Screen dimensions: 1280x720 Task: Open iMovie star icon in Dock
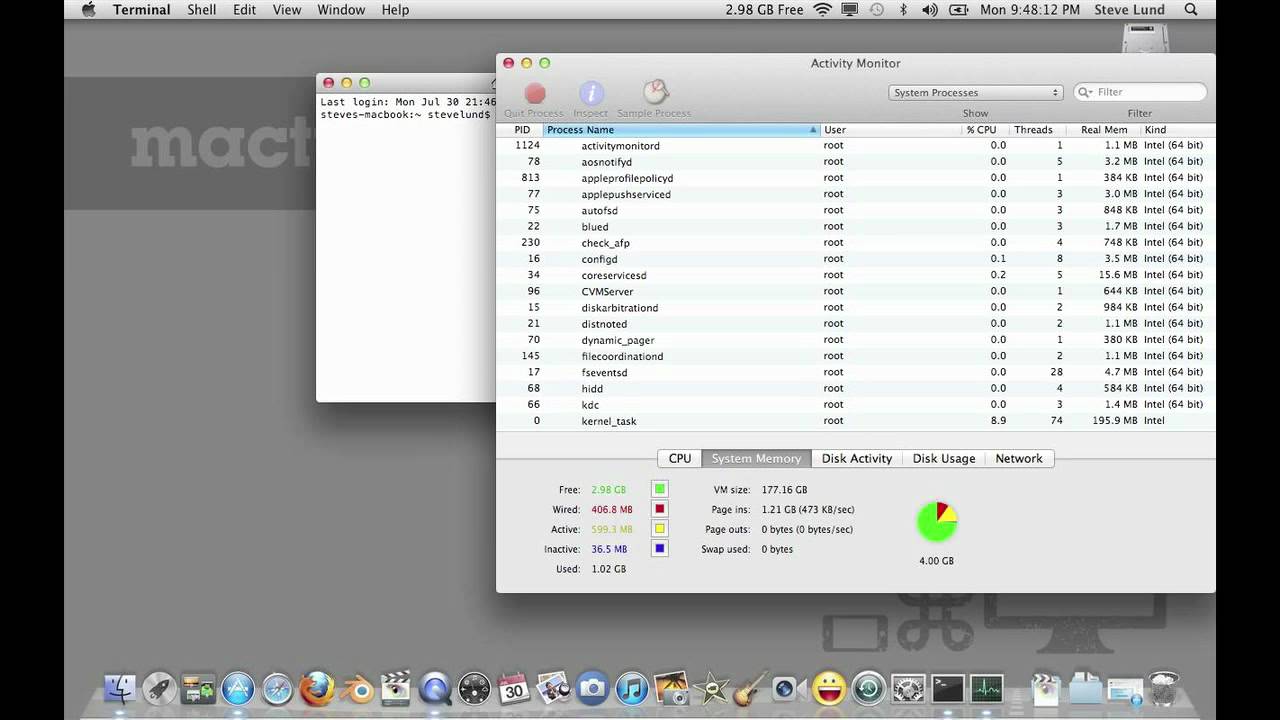(x=711, y=688)
